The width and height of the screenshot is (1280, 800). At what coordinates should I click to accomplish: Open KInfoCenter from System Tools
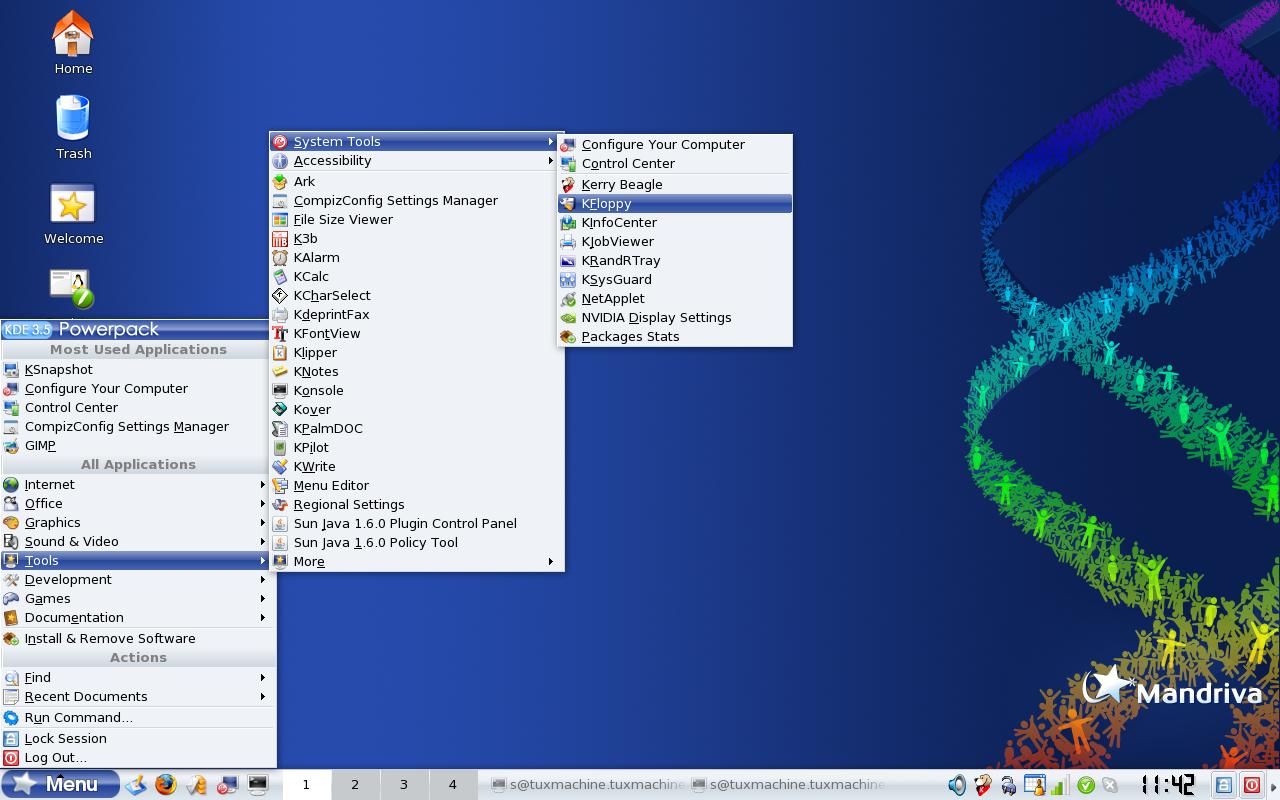(x=675, y=223)
